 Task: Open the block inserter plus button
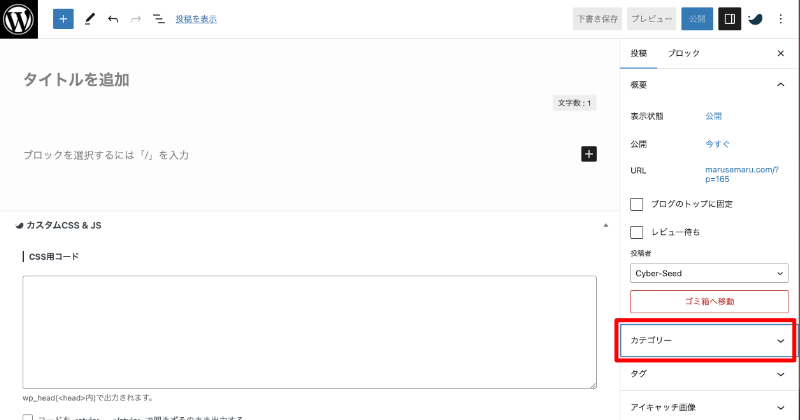[x=63, y=19]
